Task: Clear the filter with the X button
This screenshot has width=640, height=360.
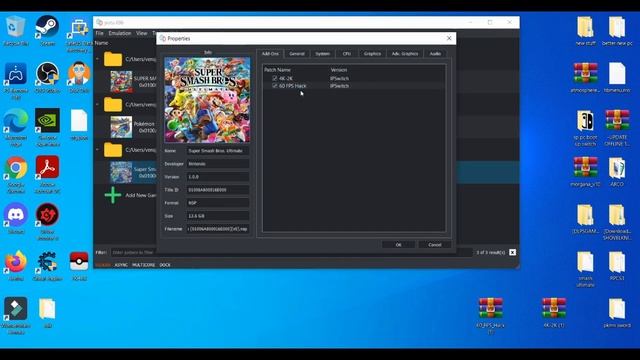Action: click(512, 252)
